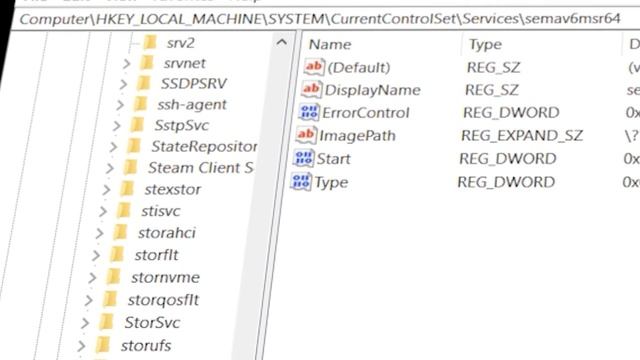
Task: Expand the stisvc key
Action: (103, 211)
